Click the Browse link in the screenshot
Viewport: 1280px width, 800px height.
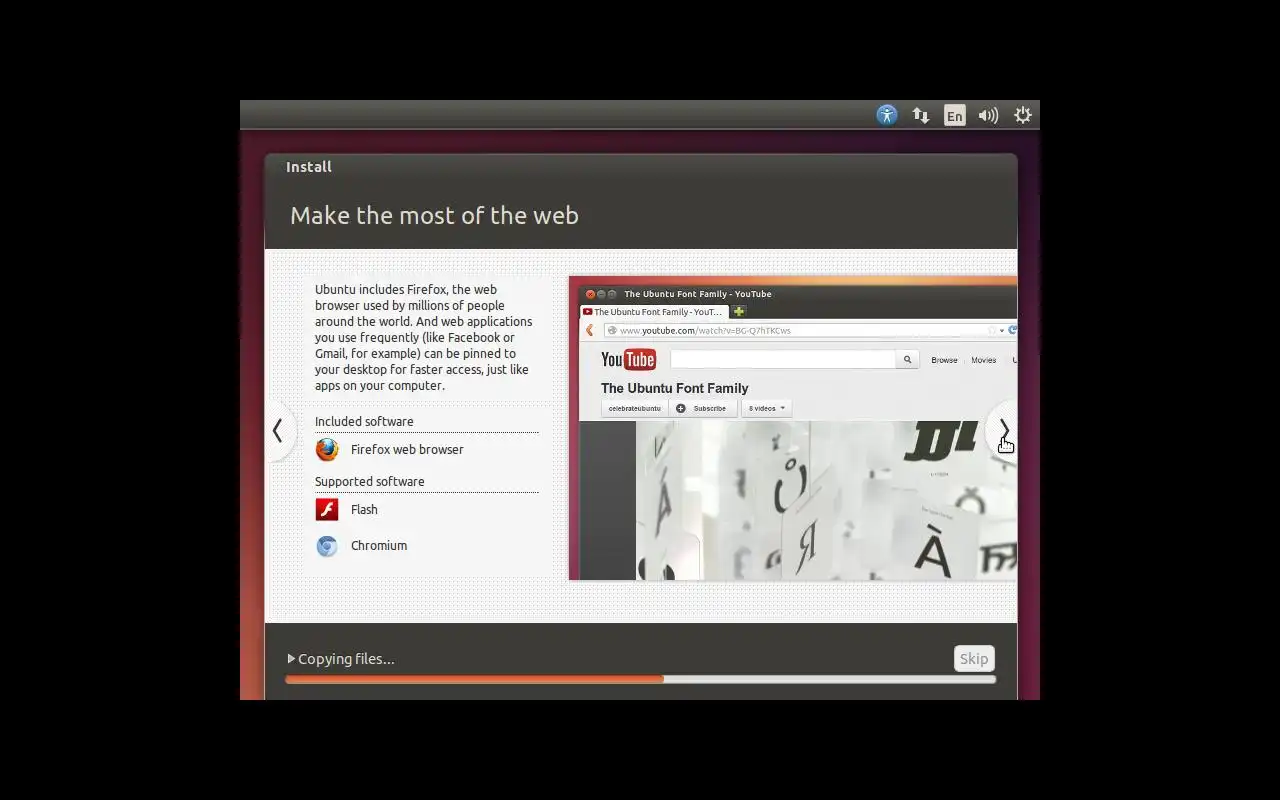944,360
